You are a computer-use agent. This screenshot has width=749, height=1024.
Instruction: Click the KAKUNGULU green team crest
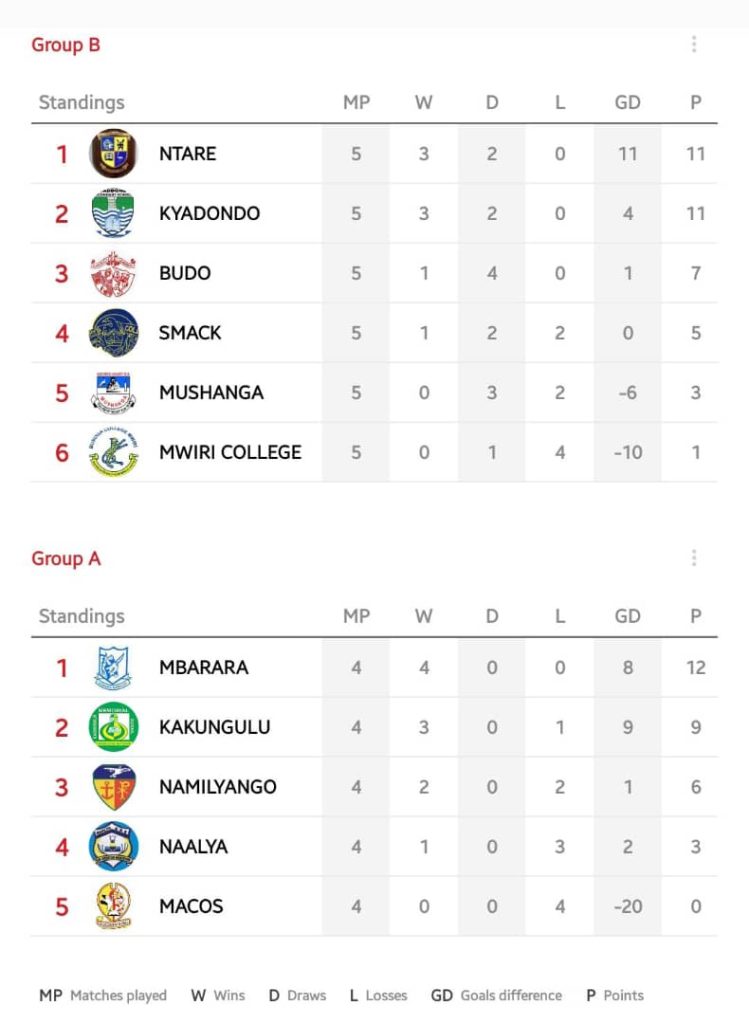coord(114,727)
